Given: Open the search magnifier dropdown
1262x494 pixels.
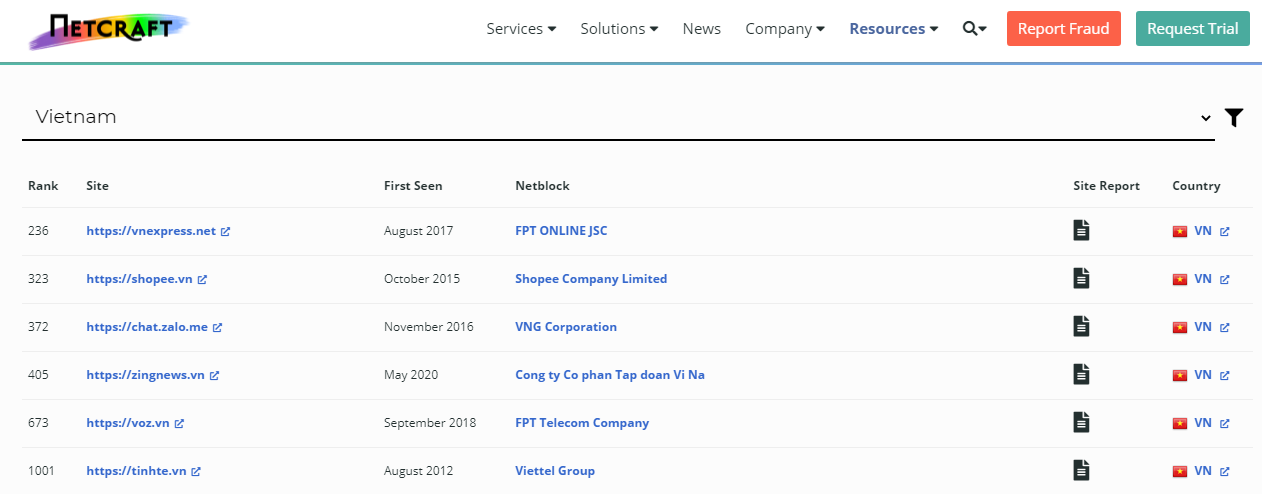Looking at the screenshot, I should point(974,29).
